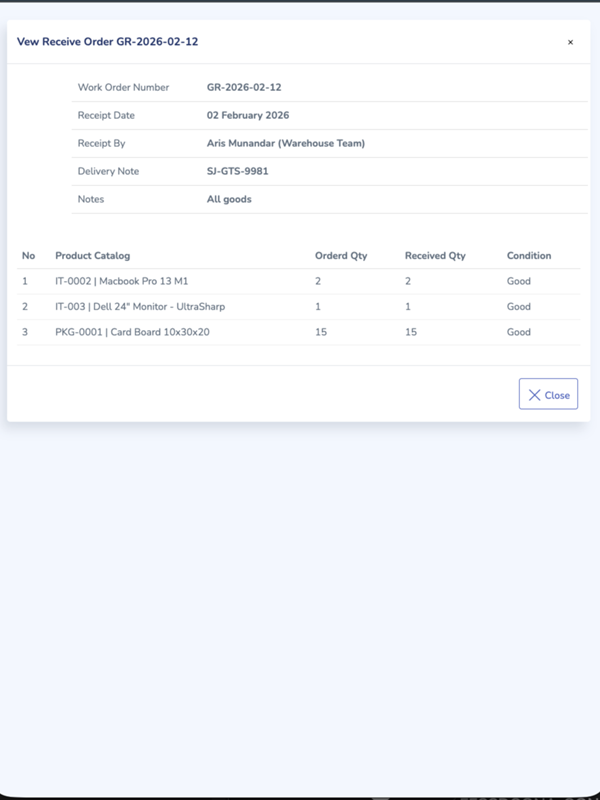Click the Notes label
The width and height of the screenshot is (600, 800).
click(x=91, y=199)
